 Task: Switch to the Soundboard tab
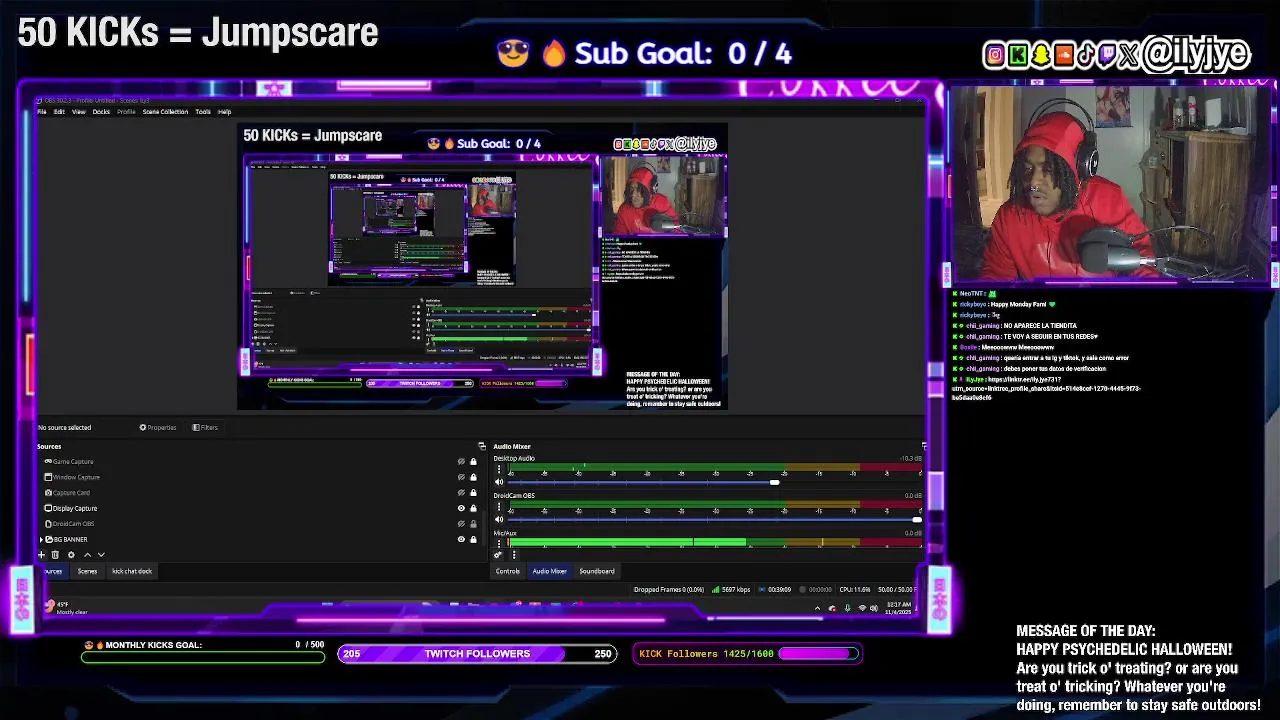597,571
